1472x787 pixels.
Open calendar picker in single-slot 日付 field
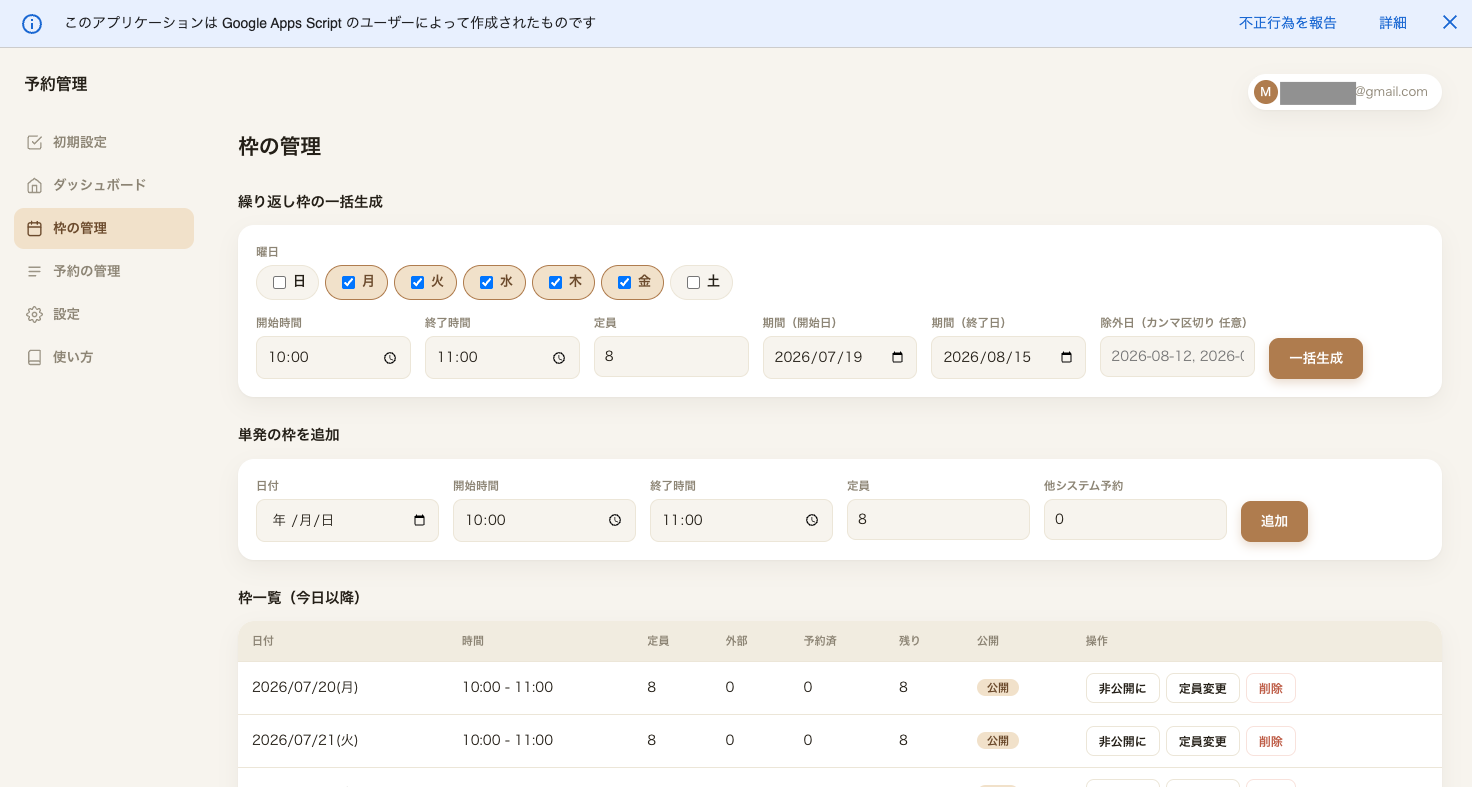point(419,520)
